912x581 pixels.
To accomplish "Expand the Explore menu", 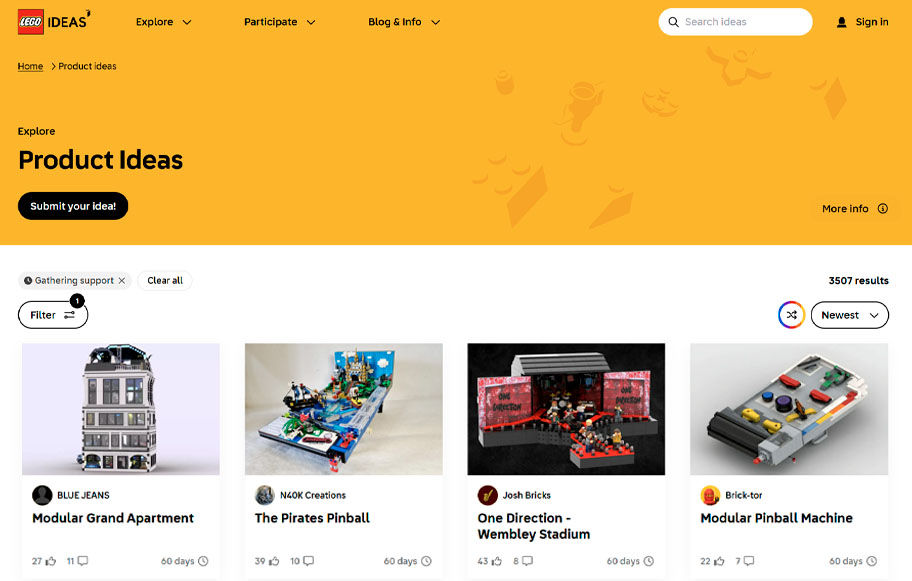I will tap(163, 22).
